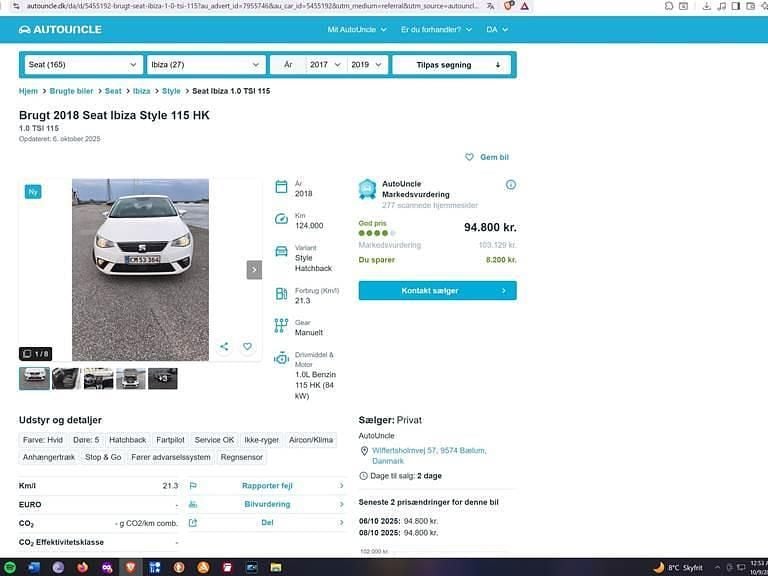Click the translate icon in the address bar
This screenshot has height=576, width=768.
tap(491, 6)
